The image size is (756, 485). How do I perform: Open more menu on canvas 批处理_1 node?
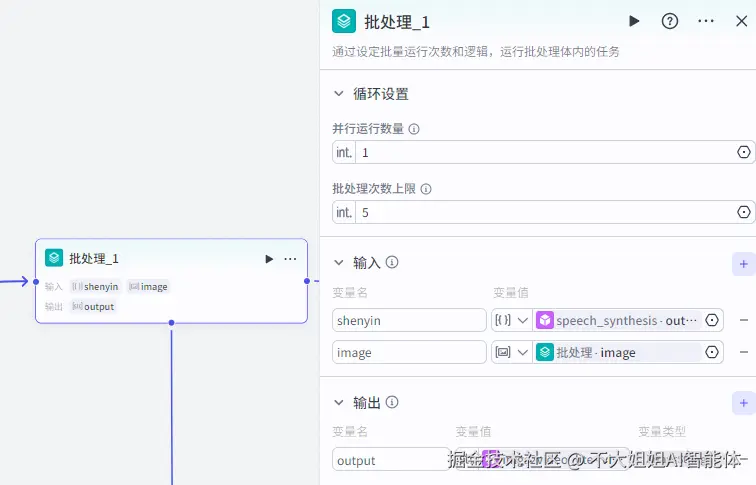[x=290, y=259]
